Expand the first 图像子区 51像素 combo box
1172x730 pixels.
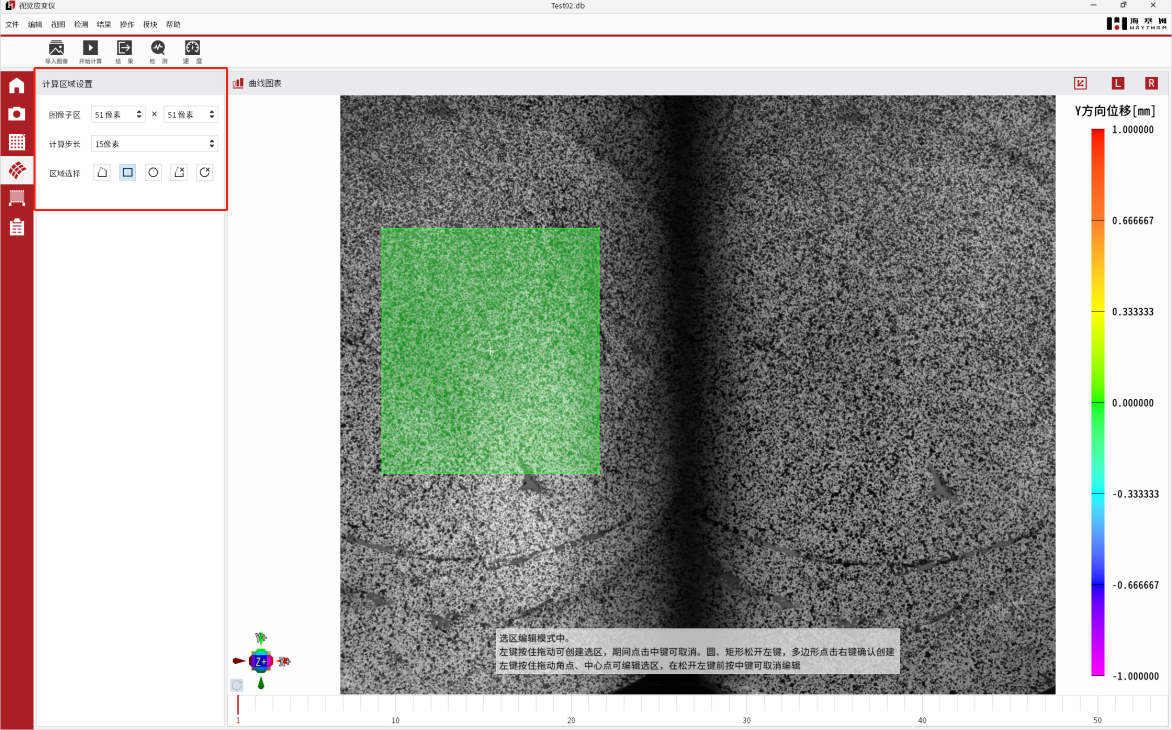118,115
